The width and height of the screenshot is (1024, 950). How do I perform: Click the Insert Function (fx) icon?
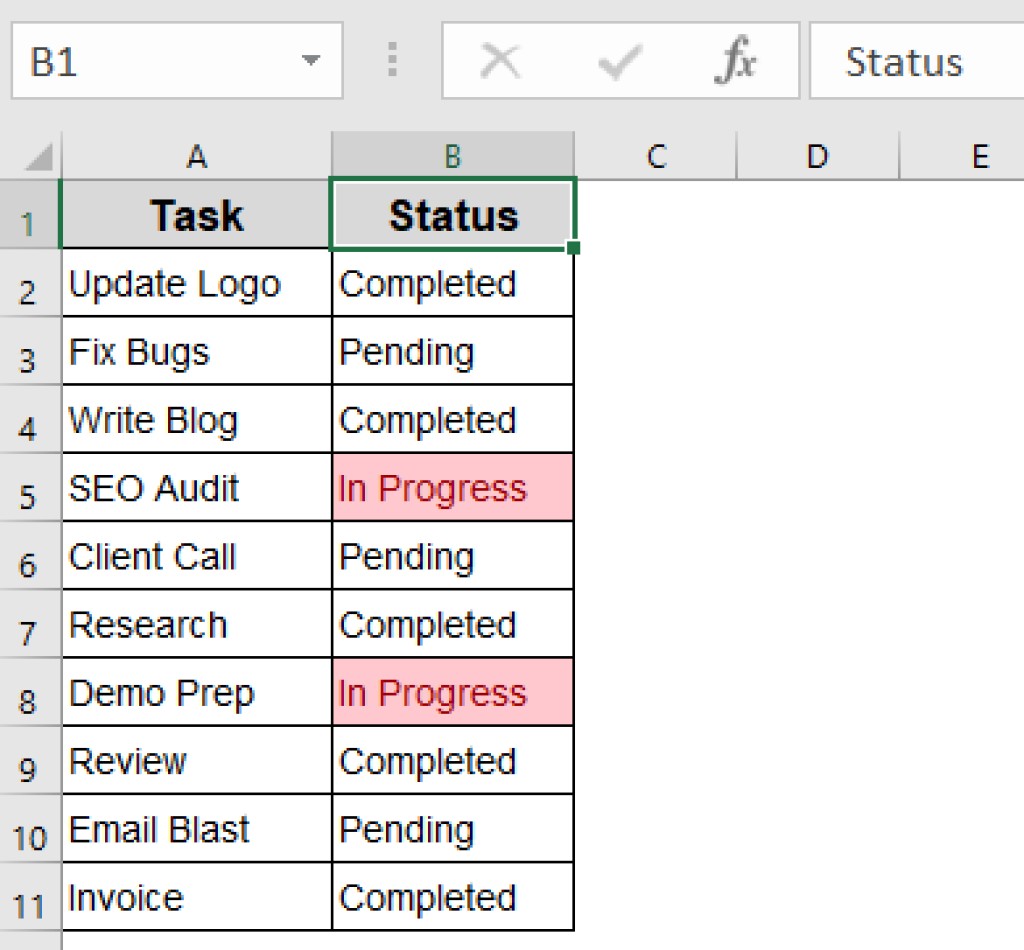[736, 60]
